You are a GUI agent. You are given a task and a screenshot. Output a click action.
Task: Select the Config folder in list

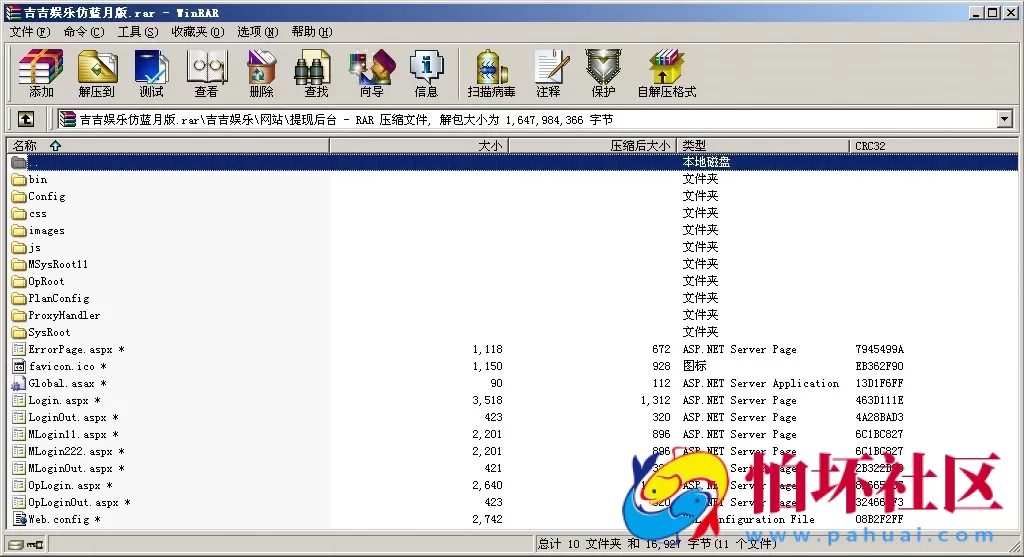point(46,196)
